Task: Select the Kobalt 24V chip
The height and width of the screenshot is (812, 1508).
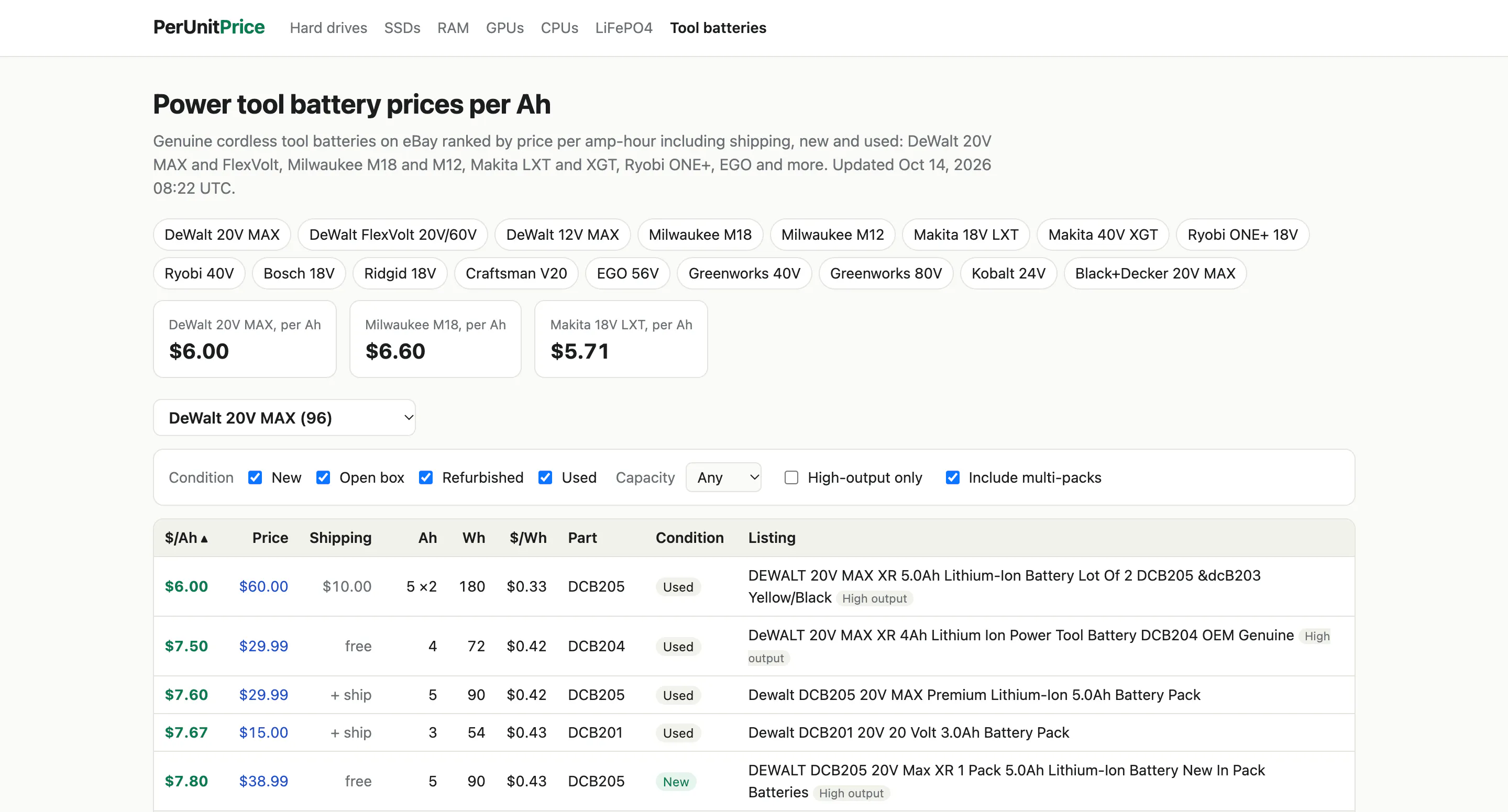Action: click(x=1008, y=273)
